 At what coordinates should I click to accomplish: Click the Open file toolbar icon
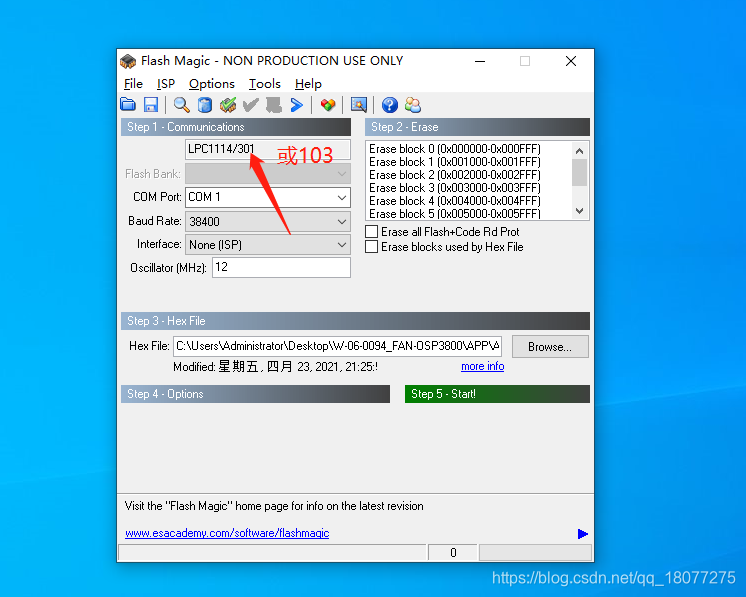[x=128, y=105]
